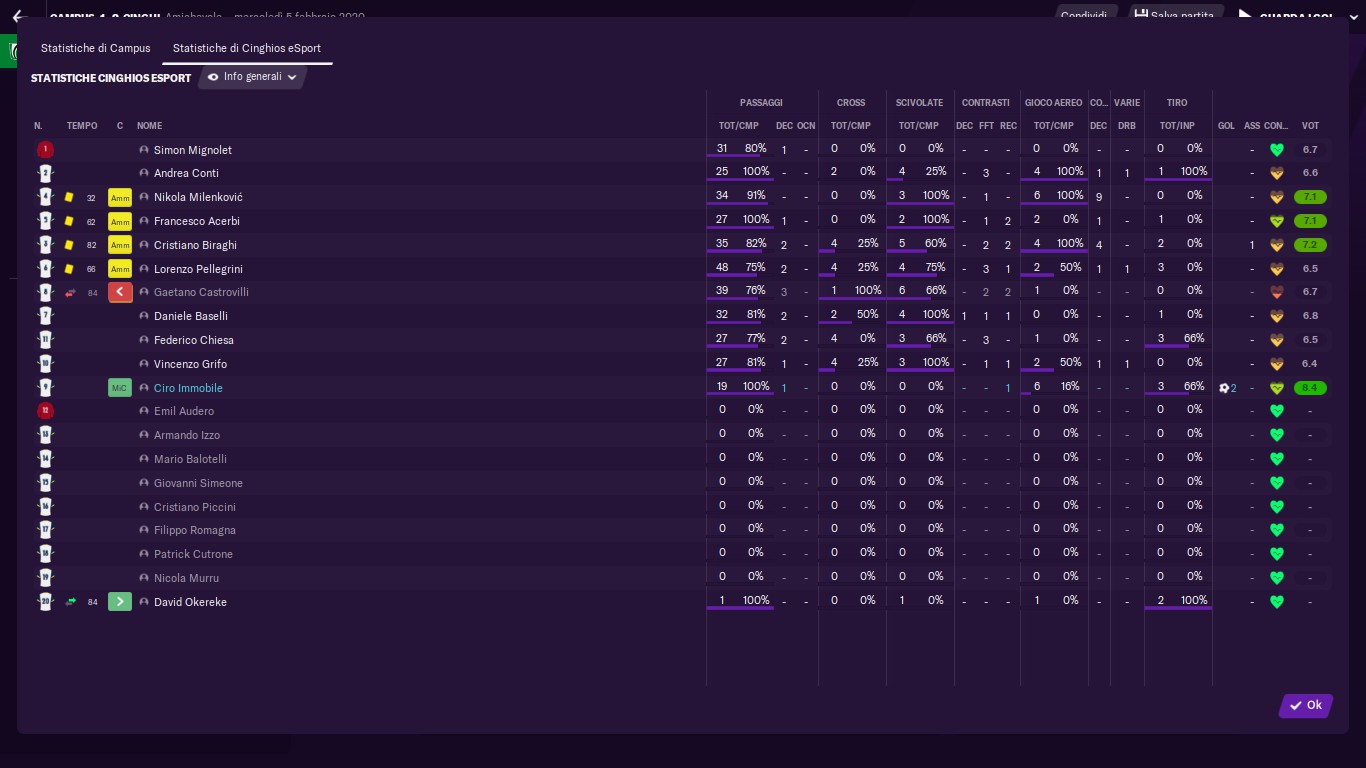Open Ciro Immobile player link
This screenshot has width=1366, height=768.
[x=188, y=388]
